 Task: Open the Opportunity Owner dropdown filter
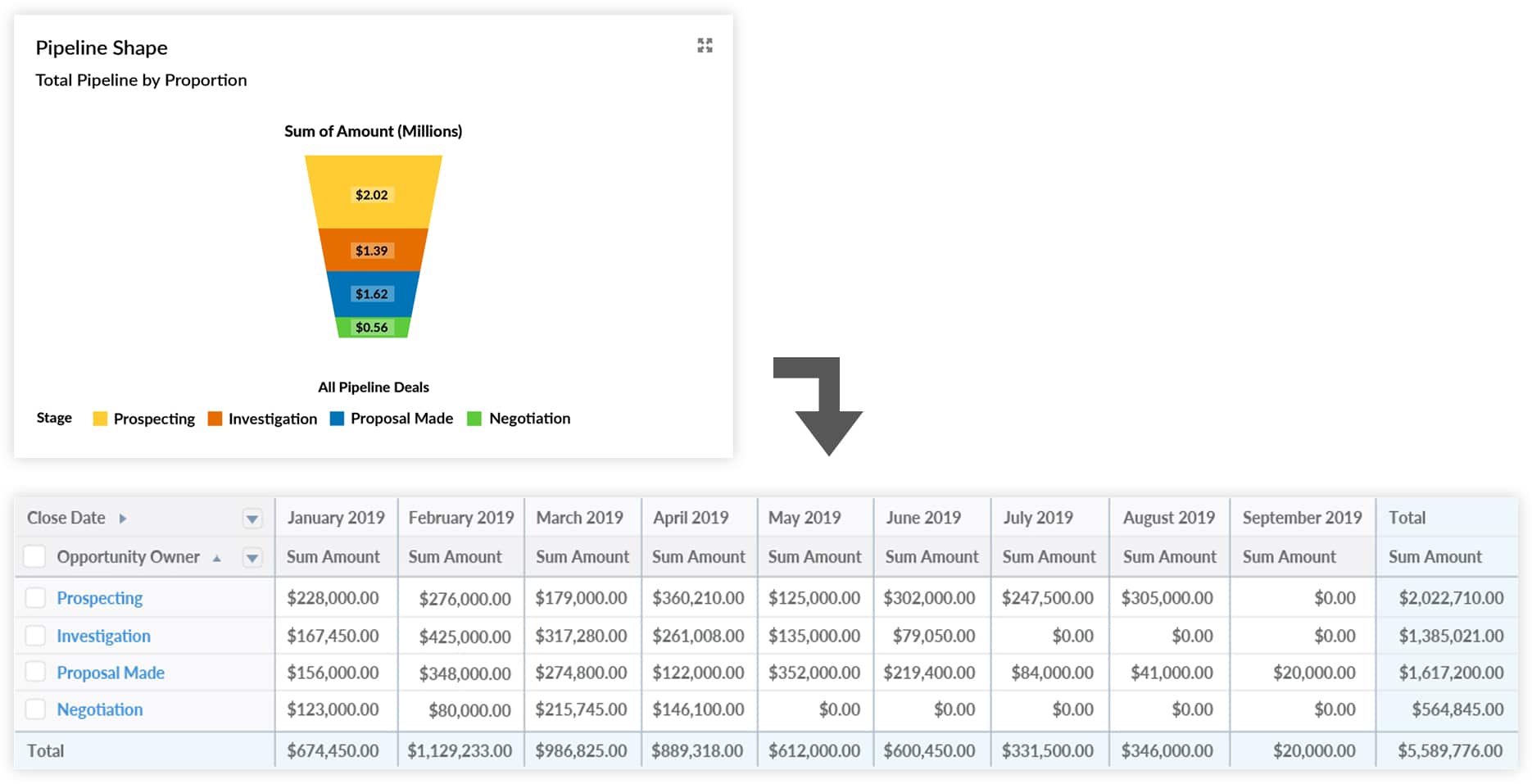tap(252, 558)
